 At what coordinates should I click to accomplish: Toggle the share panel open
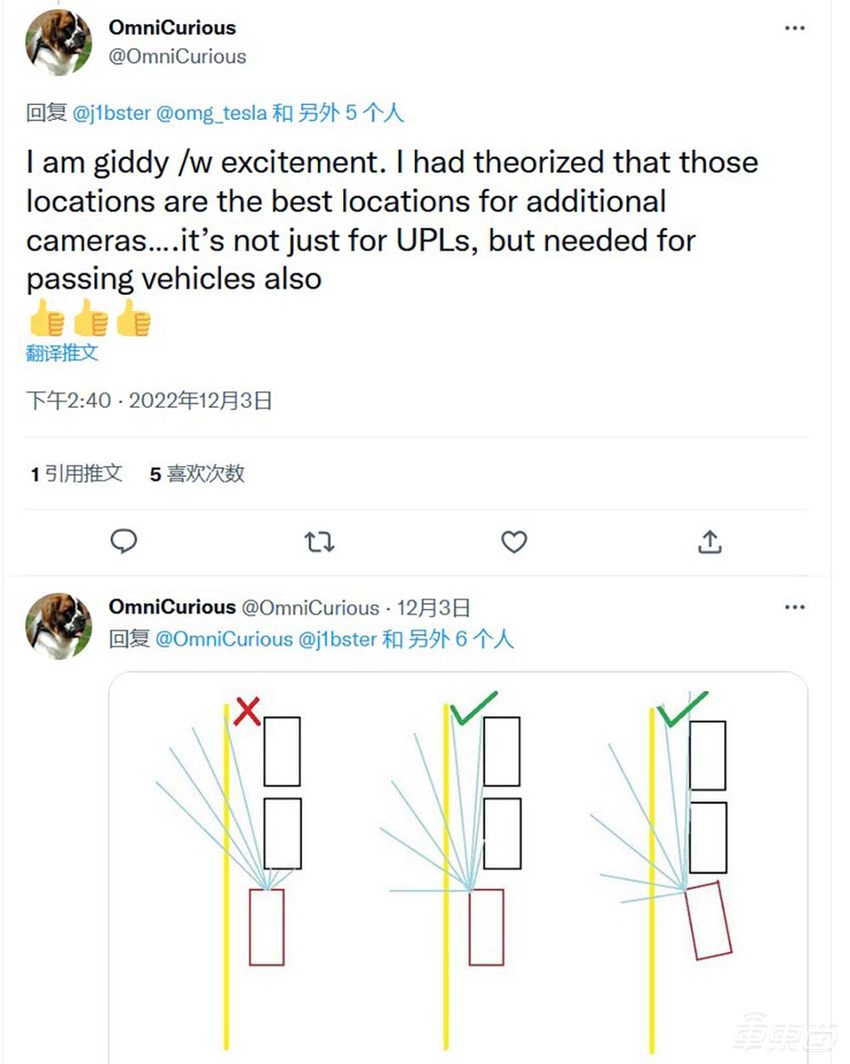(x=710, y=542)
